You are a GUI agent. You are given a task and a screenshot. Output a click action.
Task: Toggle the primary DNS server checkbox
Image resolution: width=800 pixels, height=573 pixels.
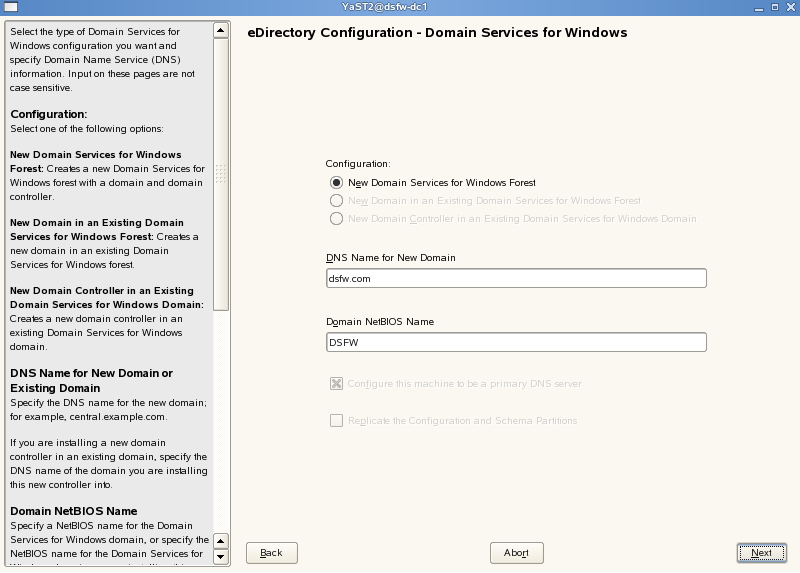pos(336,383)
